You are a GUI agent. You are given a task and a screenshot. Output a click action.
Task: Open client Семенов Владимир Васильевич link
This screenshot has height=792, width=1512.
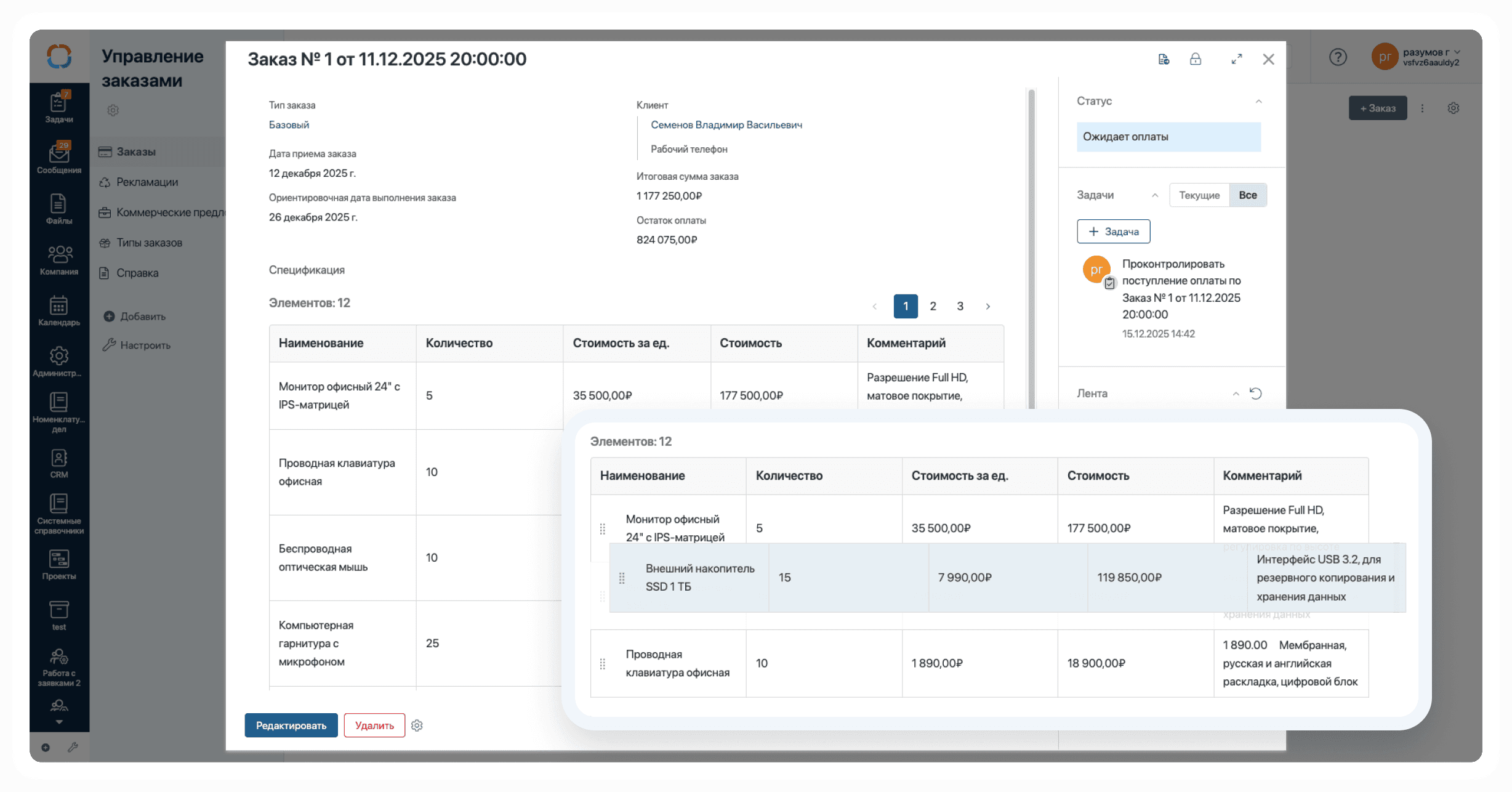coord(726,125)
